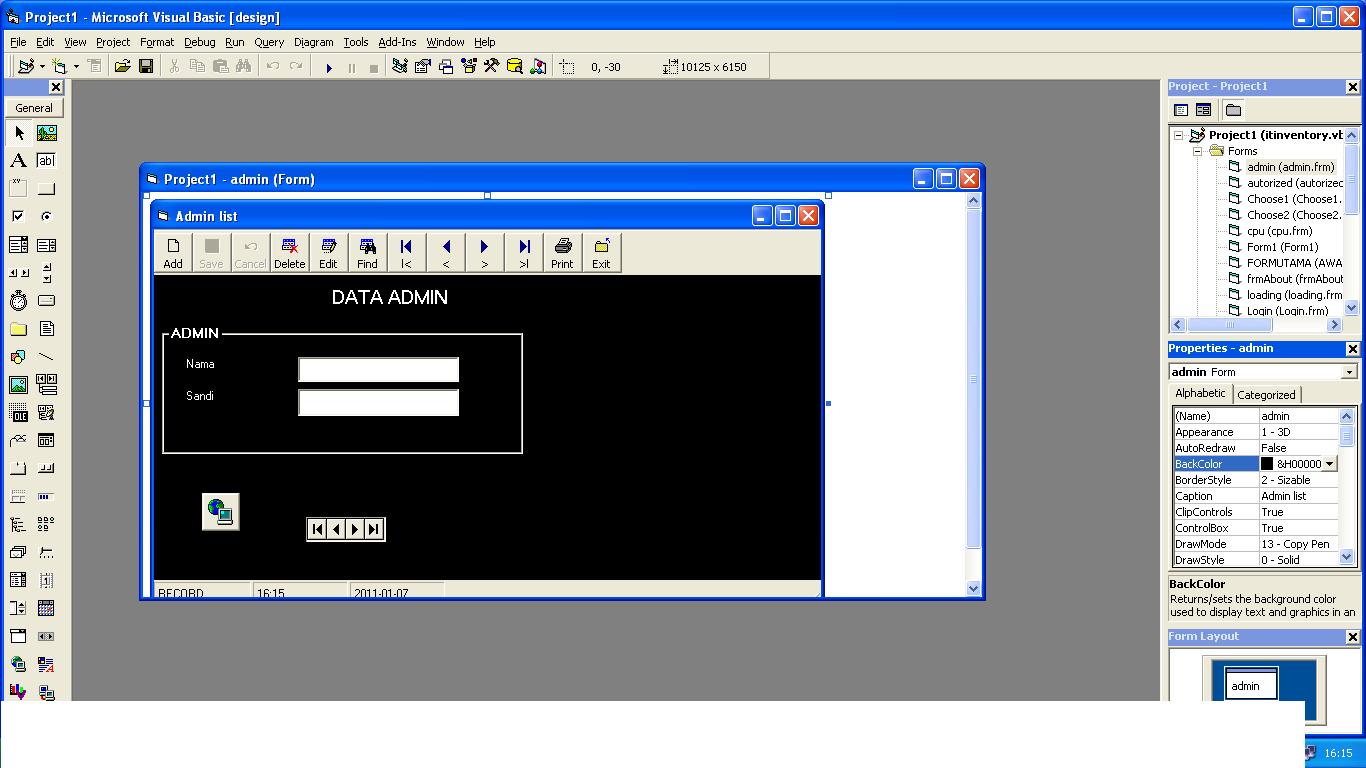1366x768 pixels.
Task: Click the Add button on the Admin toolbar
Action: [x=172, y=251]
